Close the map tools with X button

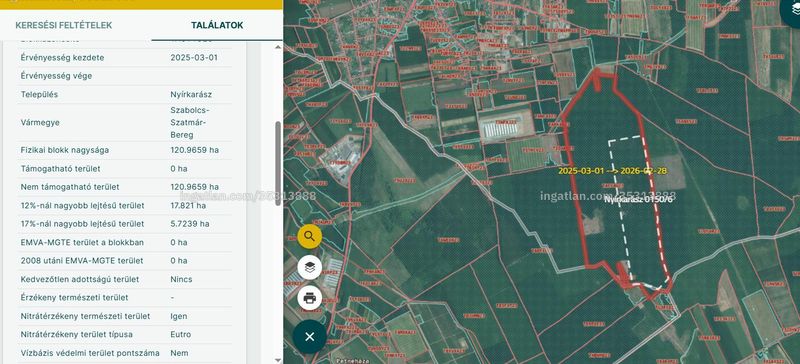click(309, 336)
